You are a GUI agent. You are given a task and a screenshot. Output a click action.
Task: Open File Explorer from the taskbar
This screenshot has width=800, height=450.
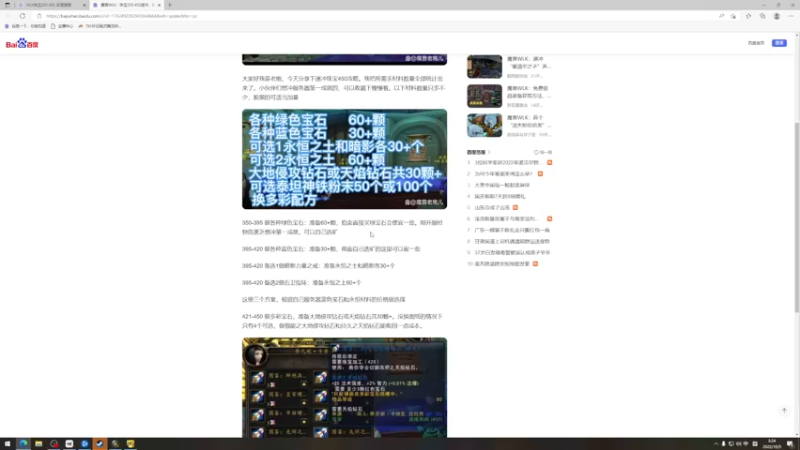pyautogui.click(x=38, y=444)
